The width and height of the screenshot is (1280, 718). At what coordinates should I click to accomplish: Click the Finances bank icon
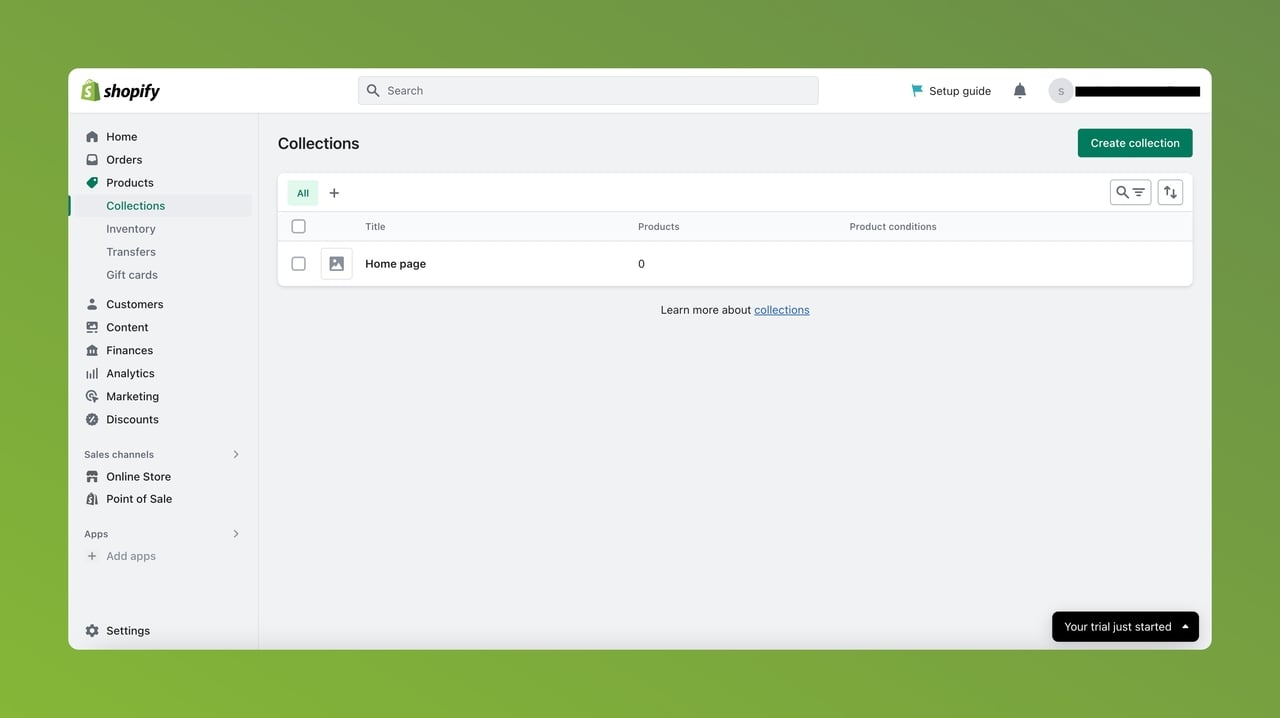click(x=92, y=350)
